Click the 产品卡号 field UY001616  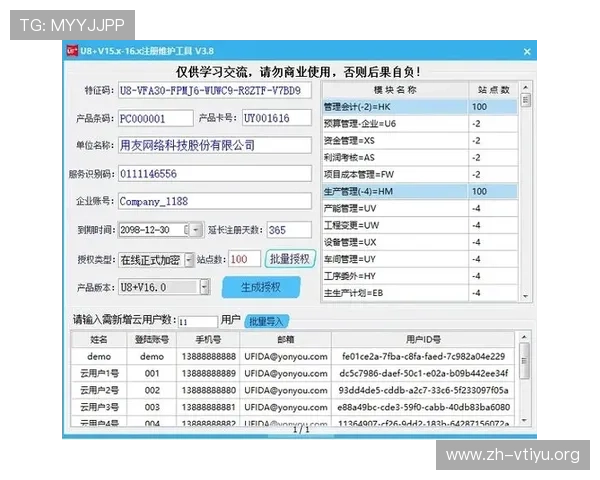(x=277, y=118)
